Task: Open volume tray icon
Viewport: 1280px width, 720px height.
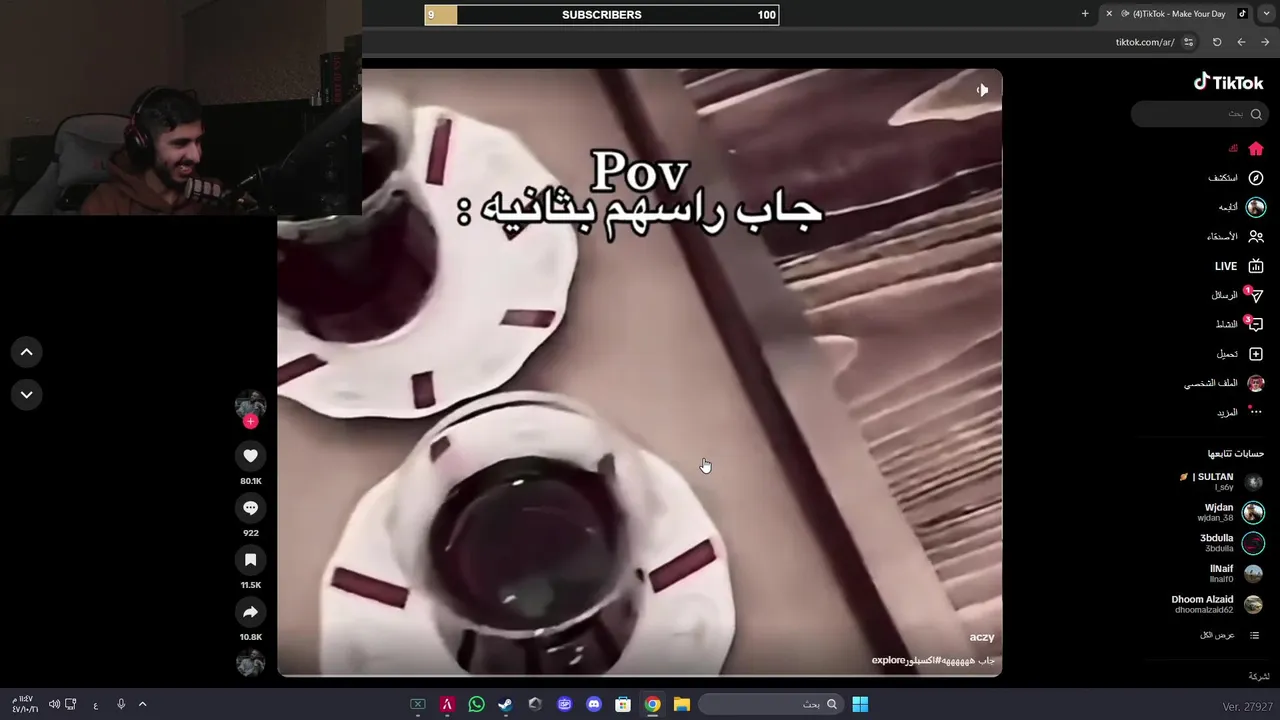Action: [54, 704]
